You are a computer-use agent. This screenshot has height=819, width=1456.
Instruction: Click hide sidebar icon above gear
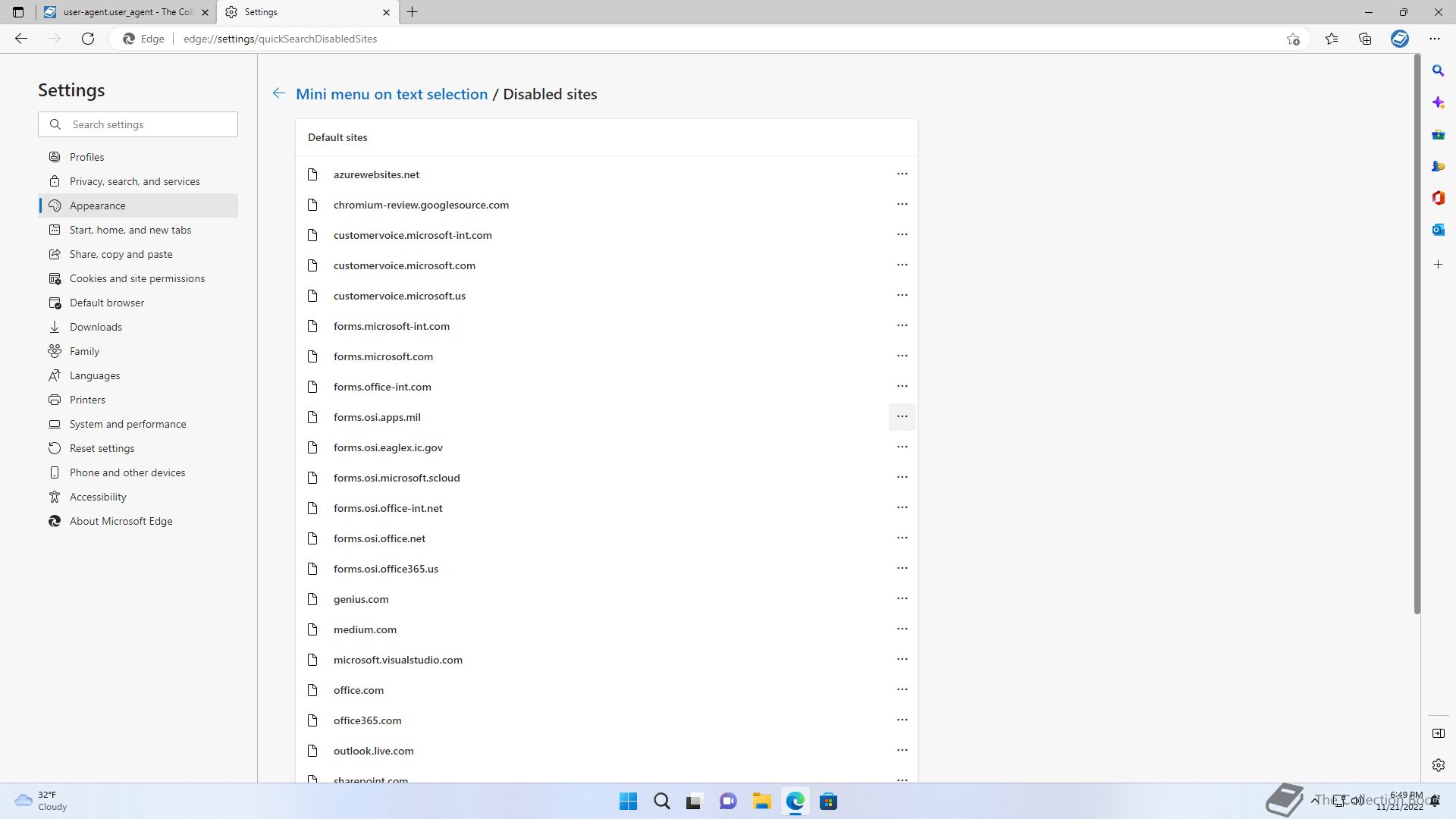point(1439,733)
